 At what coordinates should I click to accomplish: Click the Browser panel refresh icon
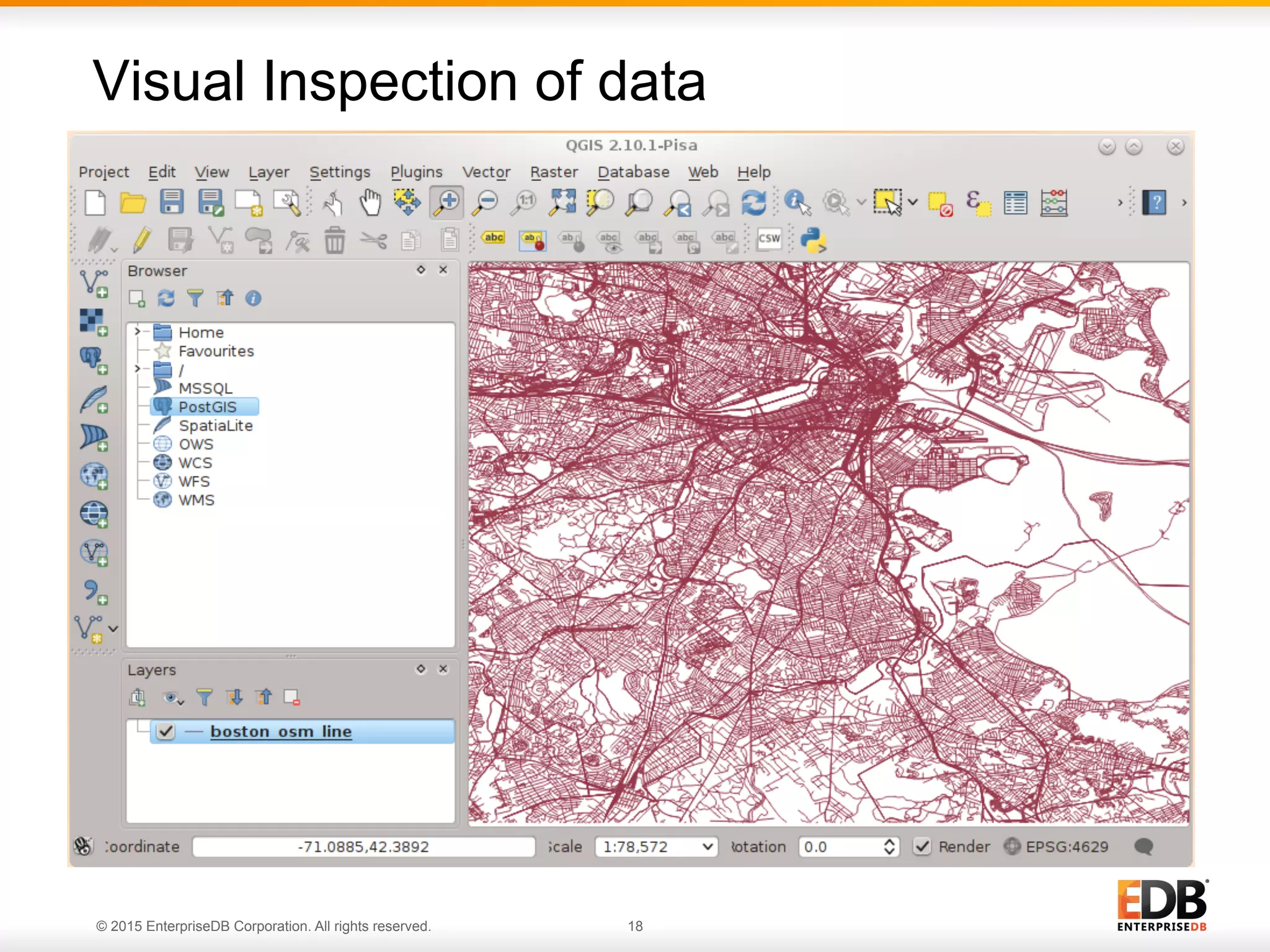166,298
